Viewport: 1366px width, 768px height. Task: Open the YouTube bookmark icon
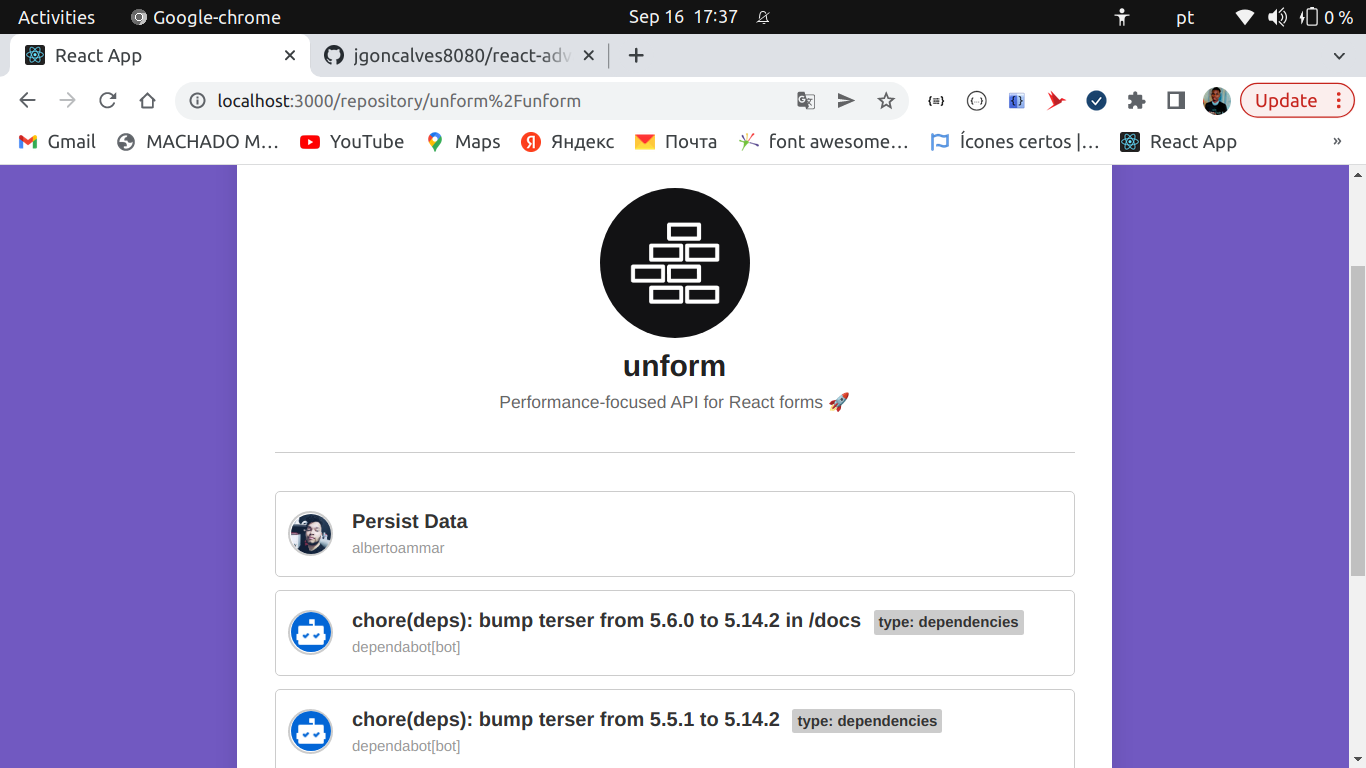pos(310,142)
